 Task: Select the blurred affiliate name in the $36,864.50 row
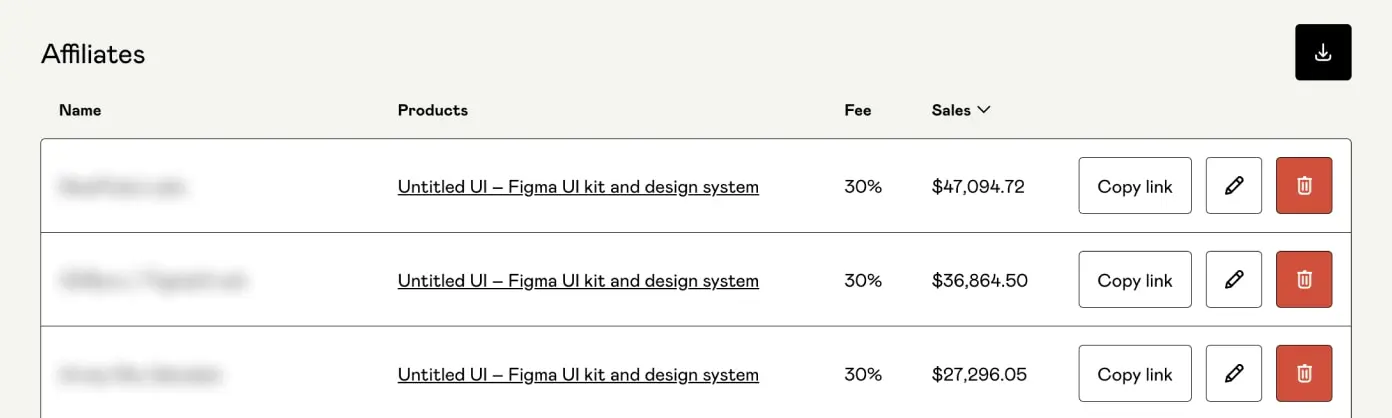[152, 281]
